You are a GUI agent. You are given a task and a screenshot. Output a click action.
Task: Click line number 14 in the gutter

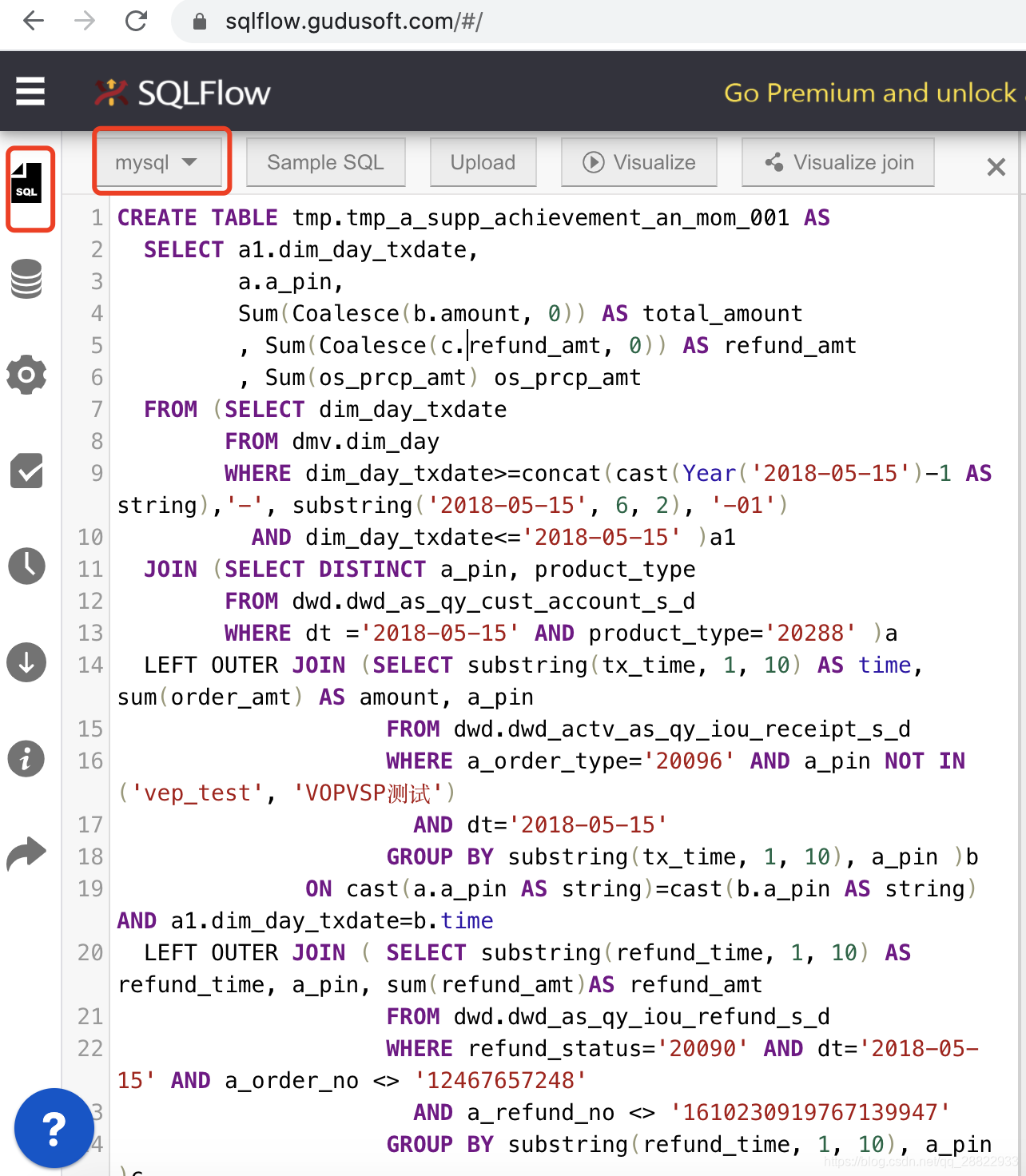point(90,665)
